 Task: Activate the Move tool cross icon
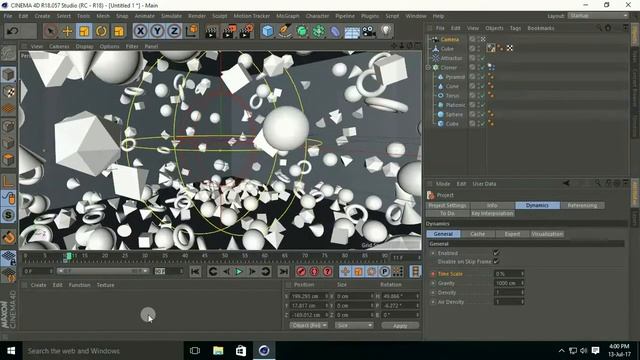coord(67,31)
